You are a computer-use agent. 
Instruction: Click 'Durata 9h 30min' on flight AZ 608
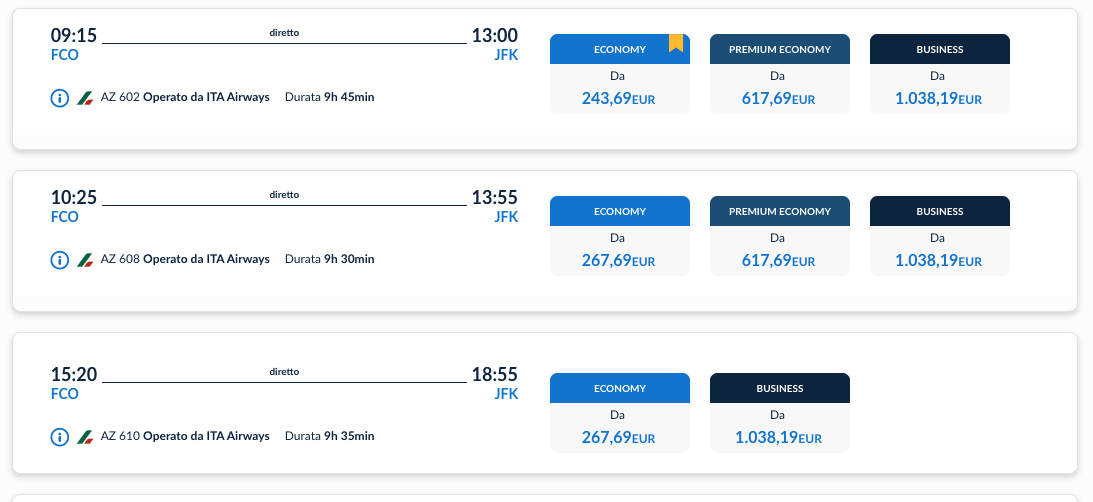[330, 259]
